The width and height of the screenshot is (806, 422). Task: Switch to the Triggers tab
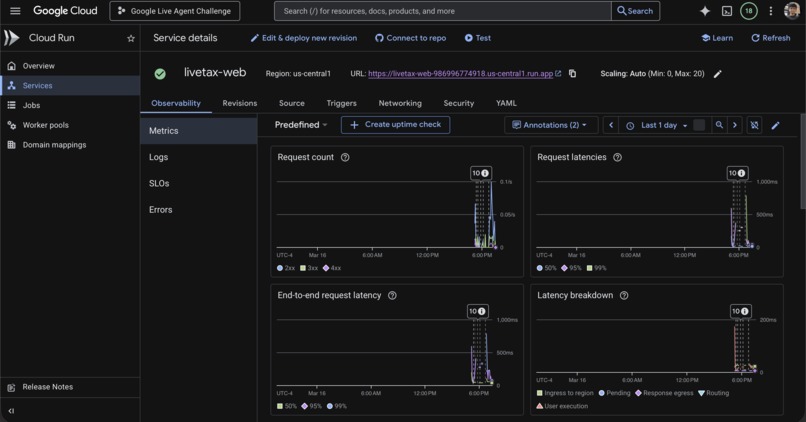[341, 103]
